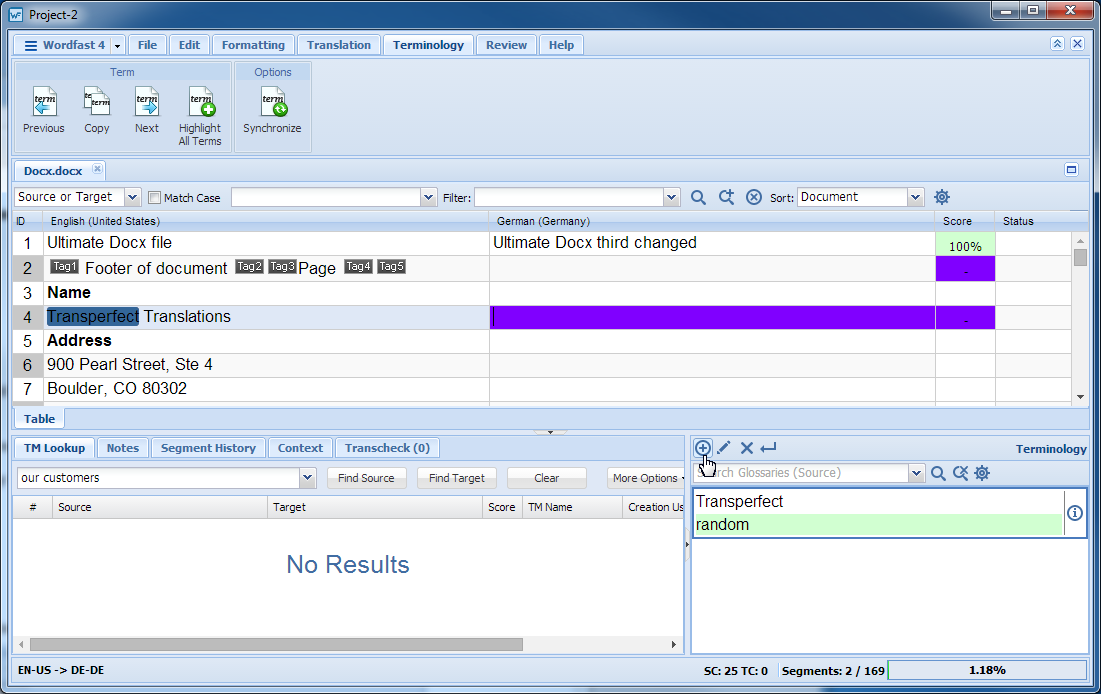1101x694 pixels.
Task: Insert the term using the return arrow icon
Action: (769, 447)
